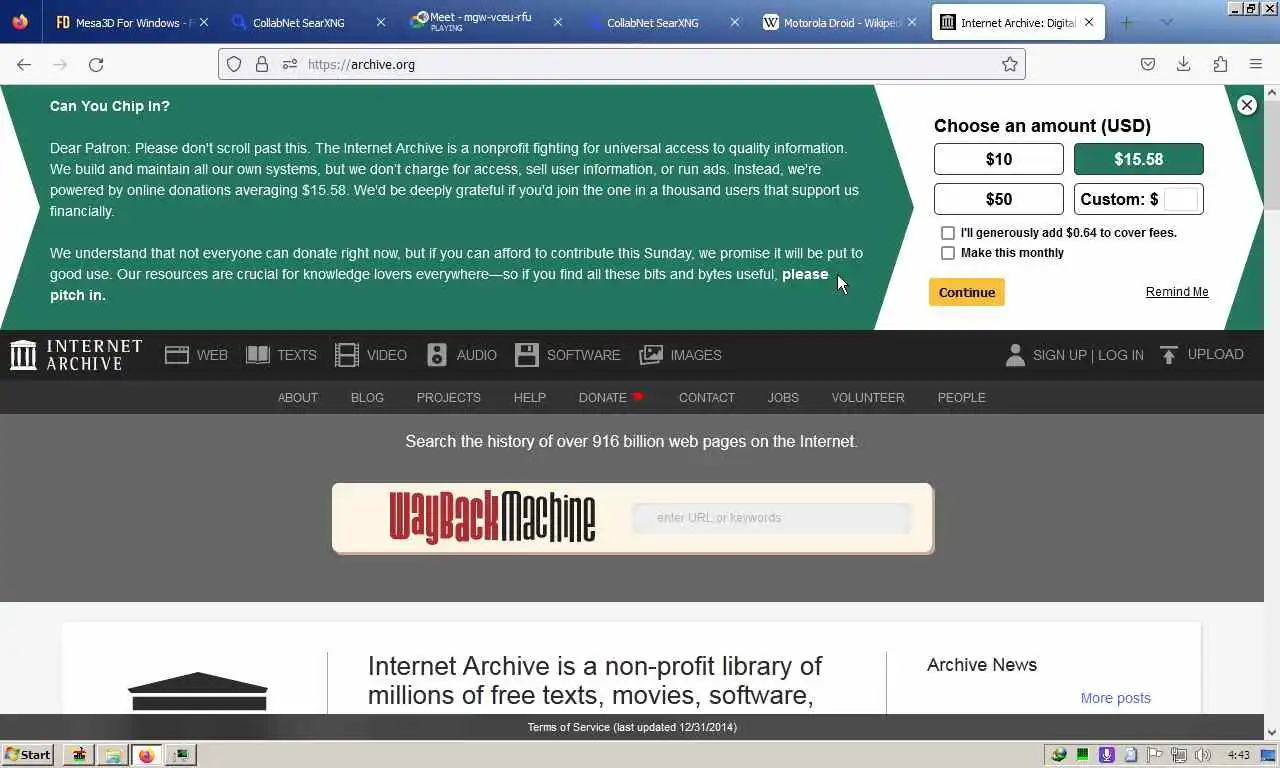Open the Firefox hamburger application menu
Image resolution: width=1280 pixels, height=768 pixels.
point(1256,64)
